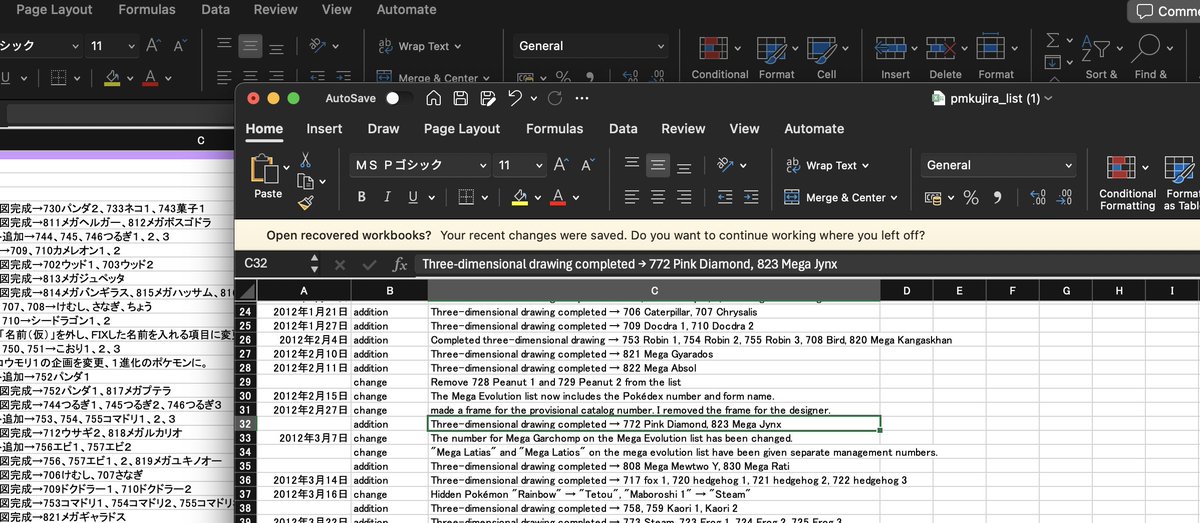Click Find & Select in background window
Viewport: 1200px width, 523px height.
(x=1150, y=56)
